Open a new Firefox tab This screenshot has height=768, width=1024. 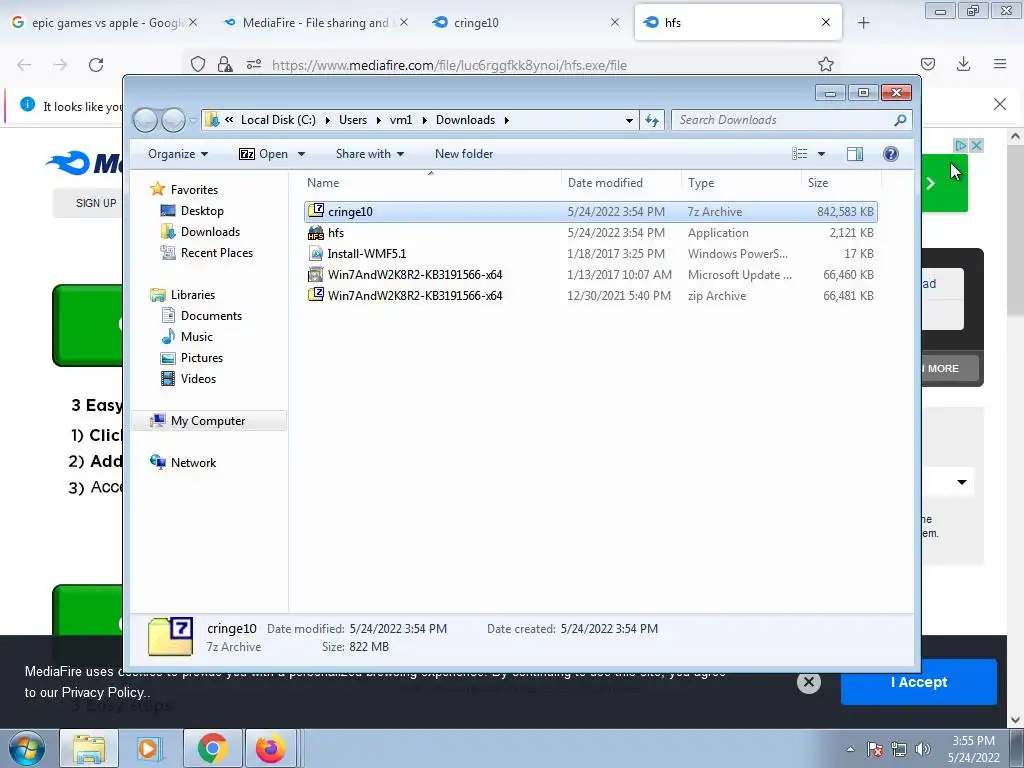point(863,23)
